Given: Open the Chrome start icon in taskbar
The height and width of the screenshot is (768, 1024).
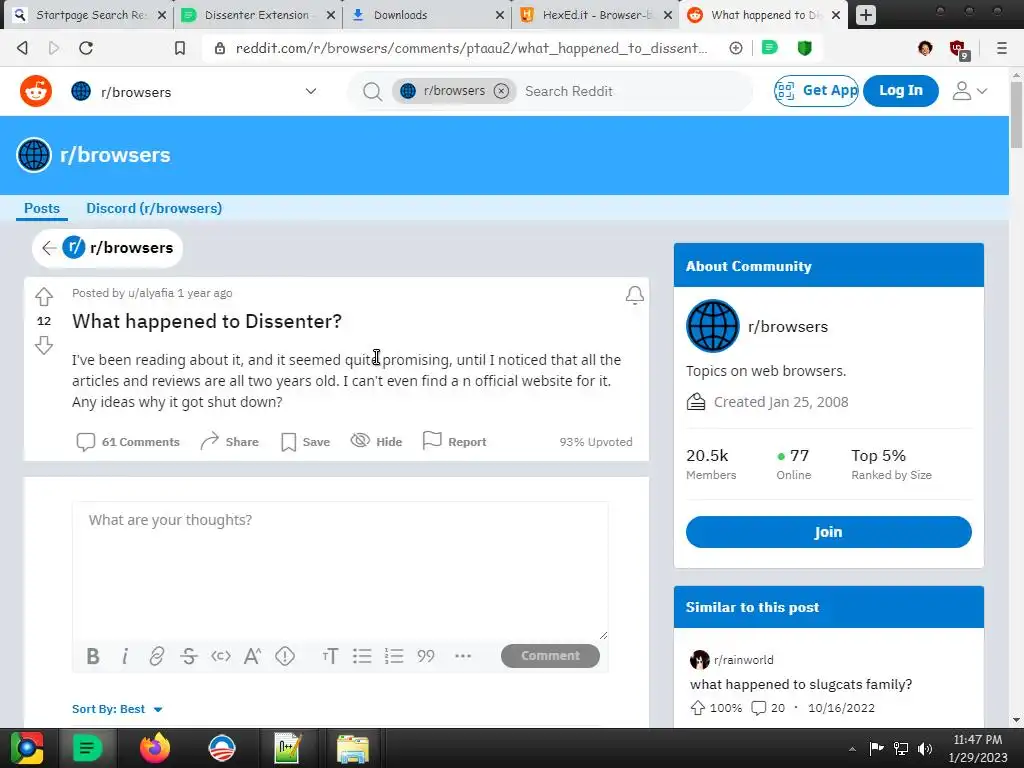Looking at the screenshot, I should (27, 748).
